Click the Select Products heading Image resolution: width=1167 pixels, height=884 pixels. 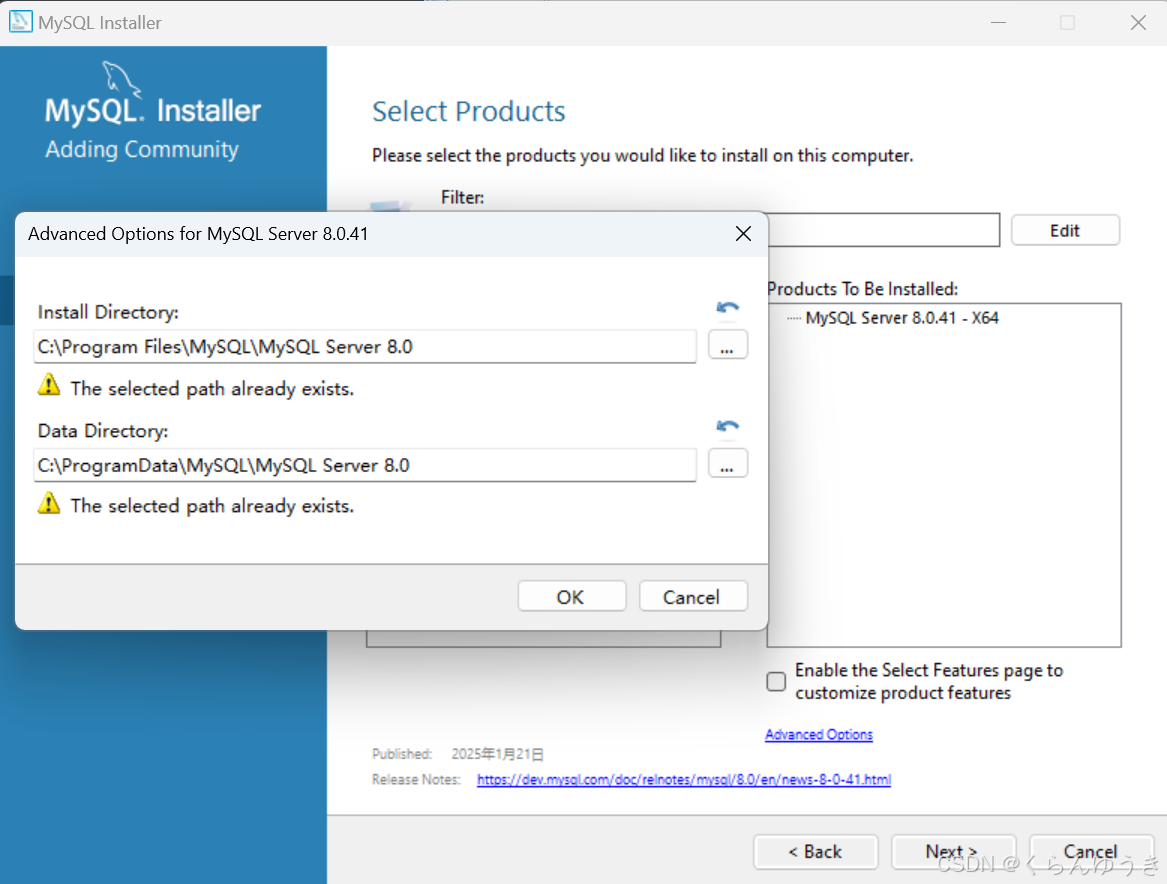coord(469,112)
